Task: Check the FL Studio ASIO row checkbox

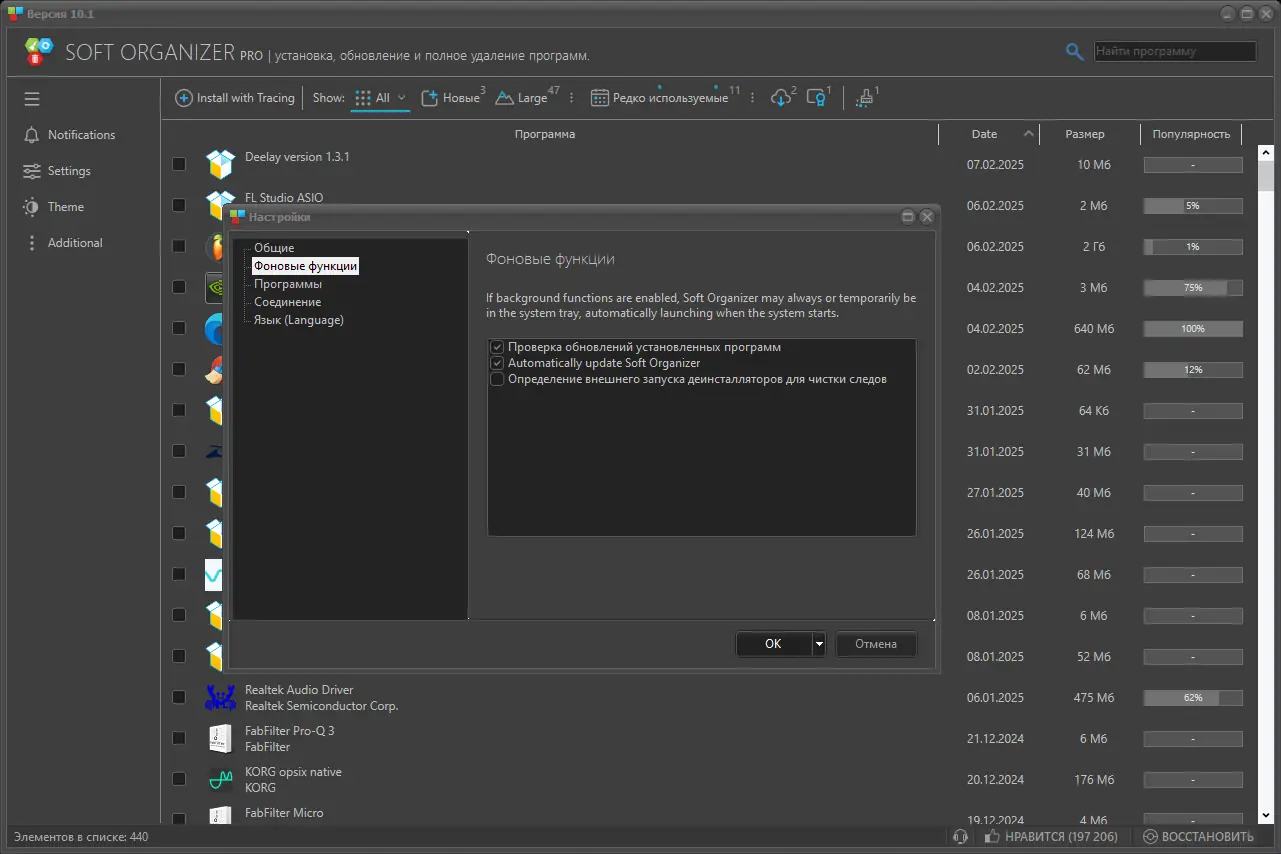Action: (x=179, y=205)
